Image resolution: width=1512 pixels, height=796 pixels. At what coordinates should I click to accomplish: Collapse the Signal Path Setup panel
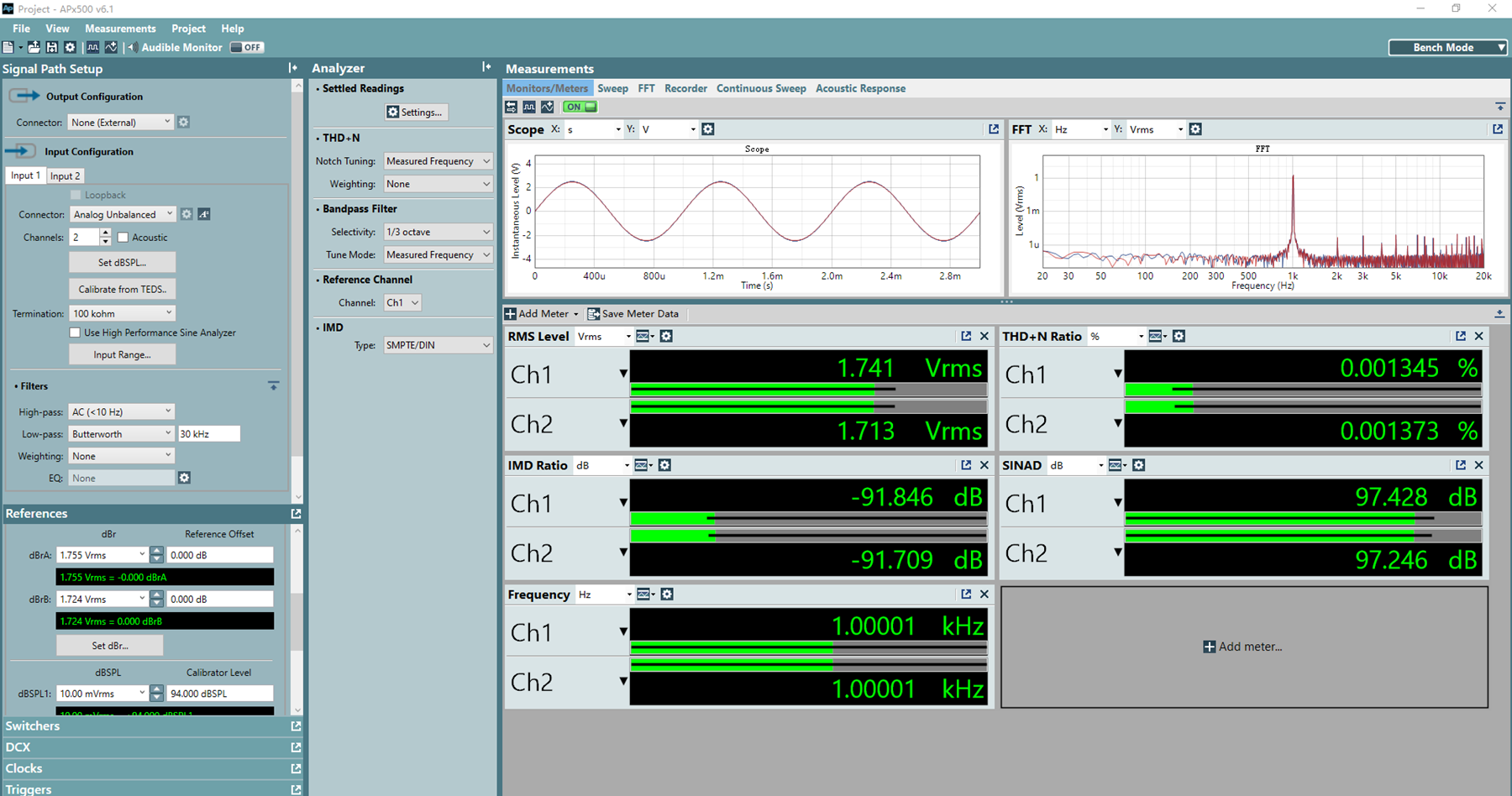coord(292,68)
